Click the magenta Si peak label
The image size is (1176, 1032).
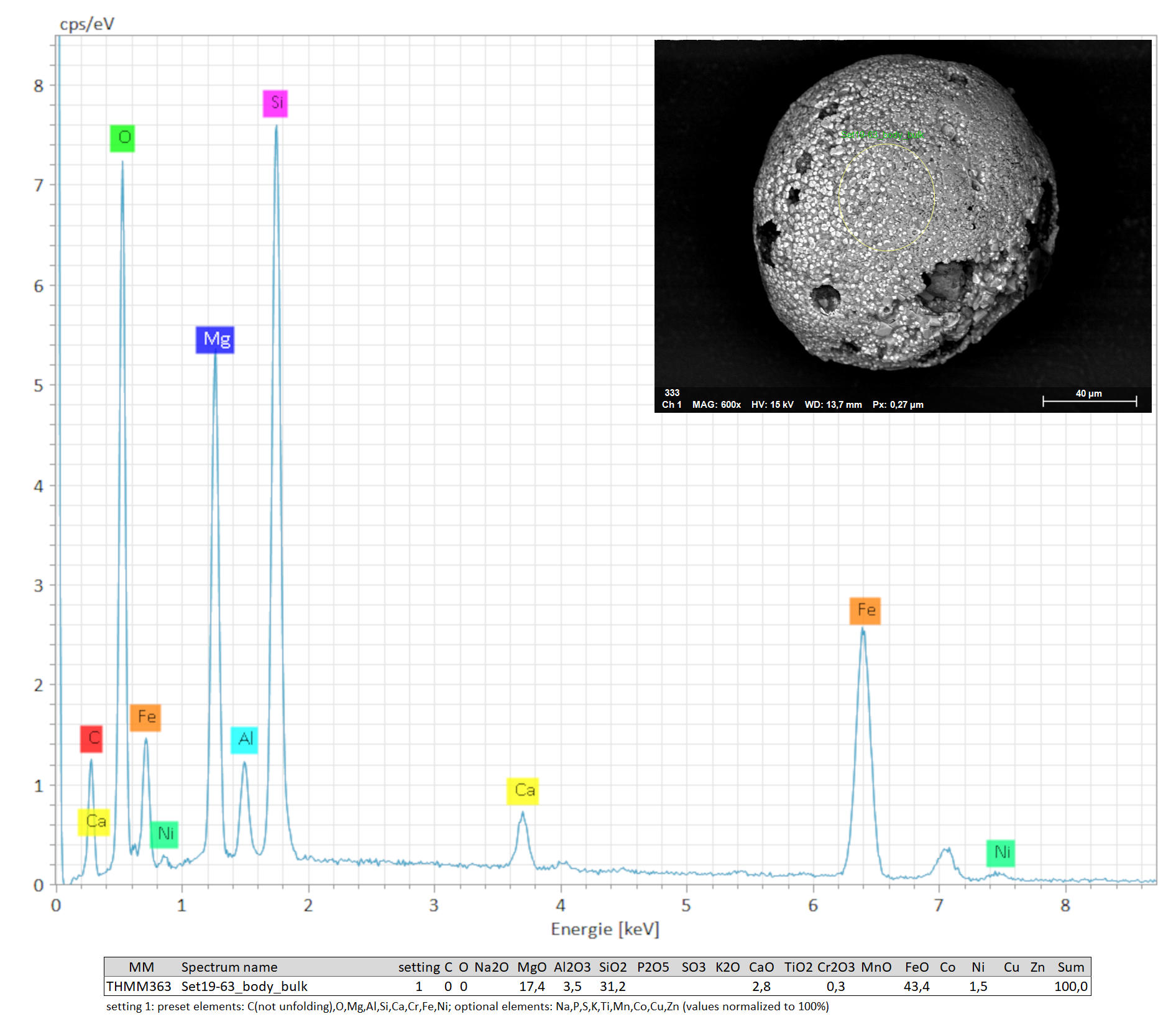pos(275,103)
